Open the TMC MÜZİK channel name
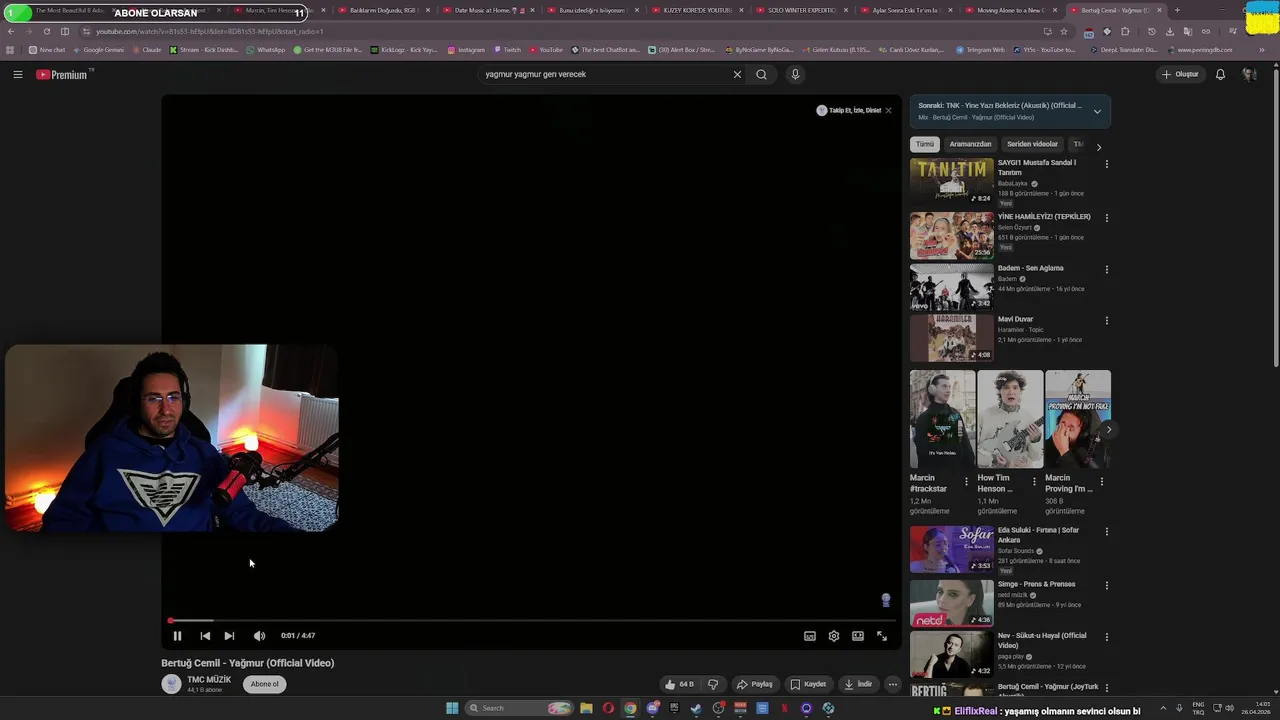 click(209, 680)
